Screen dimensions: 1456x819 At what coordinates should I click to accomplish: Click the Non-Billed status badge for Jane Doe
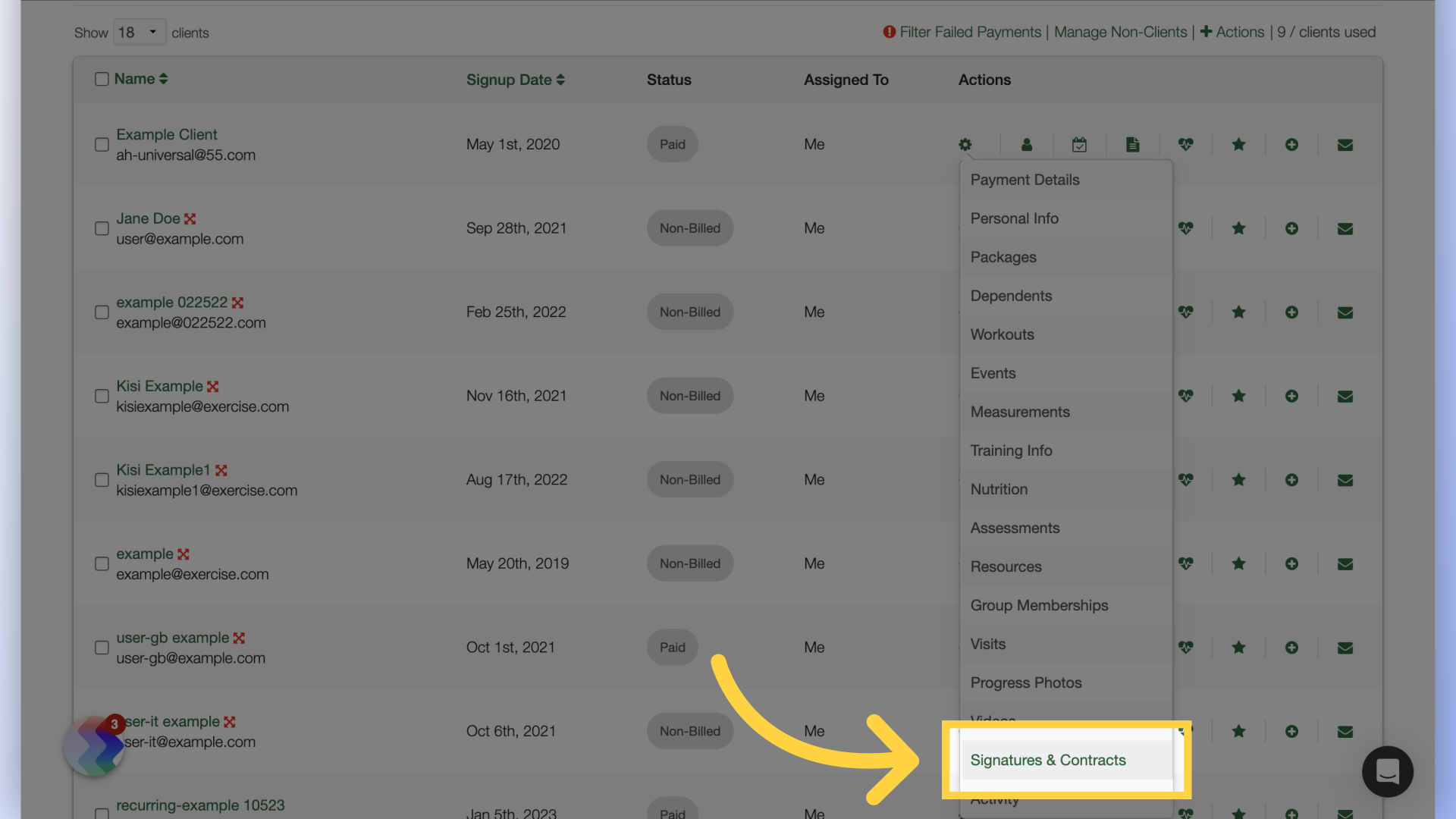pos(689,228)
